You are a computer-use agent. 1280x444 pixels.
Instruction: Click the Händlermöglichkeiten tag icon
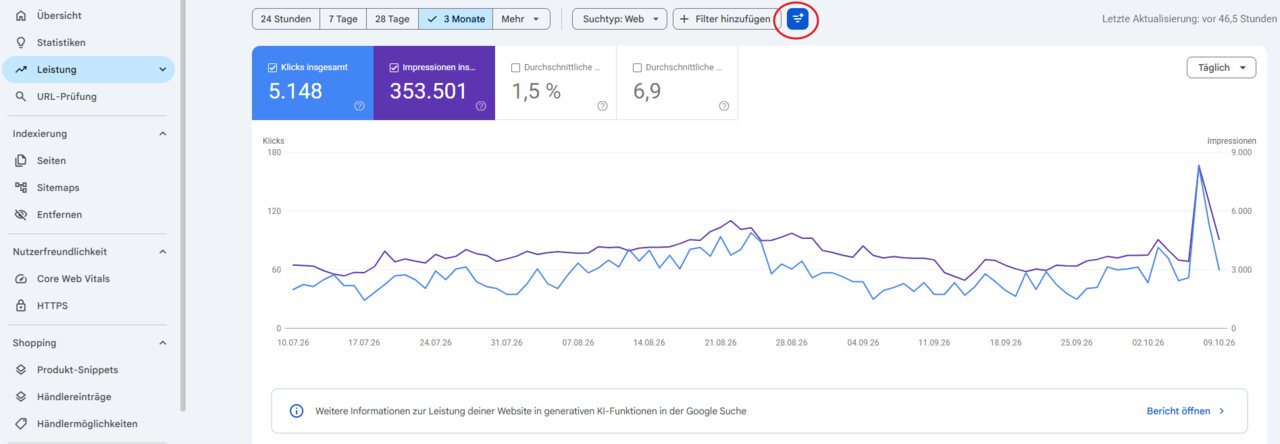click(x=21, y=424)
